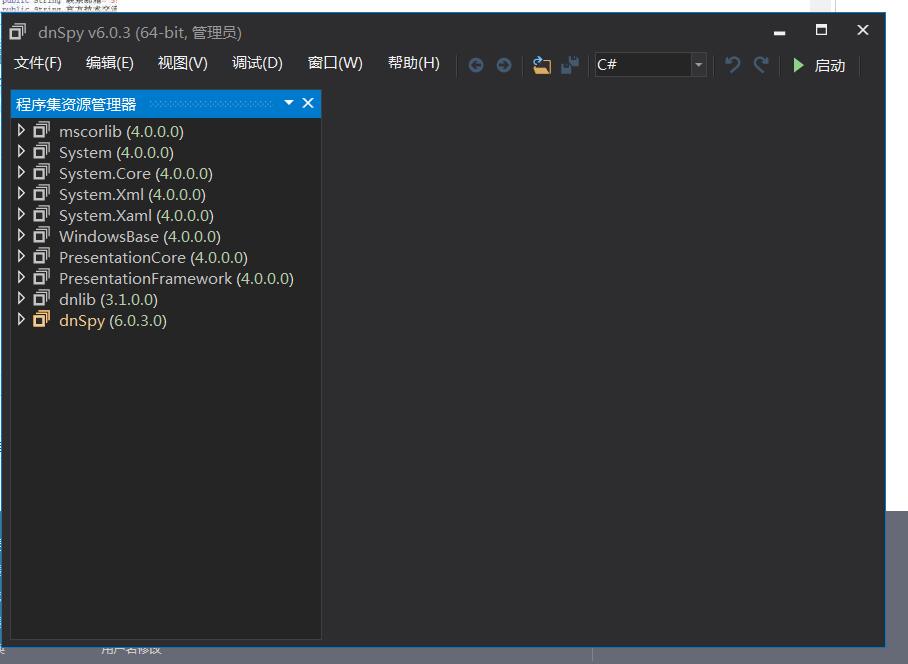Close the 程序集资源管理器 panel
The width and height of the screenshot is (908, 664).
(x=308, y=103)
